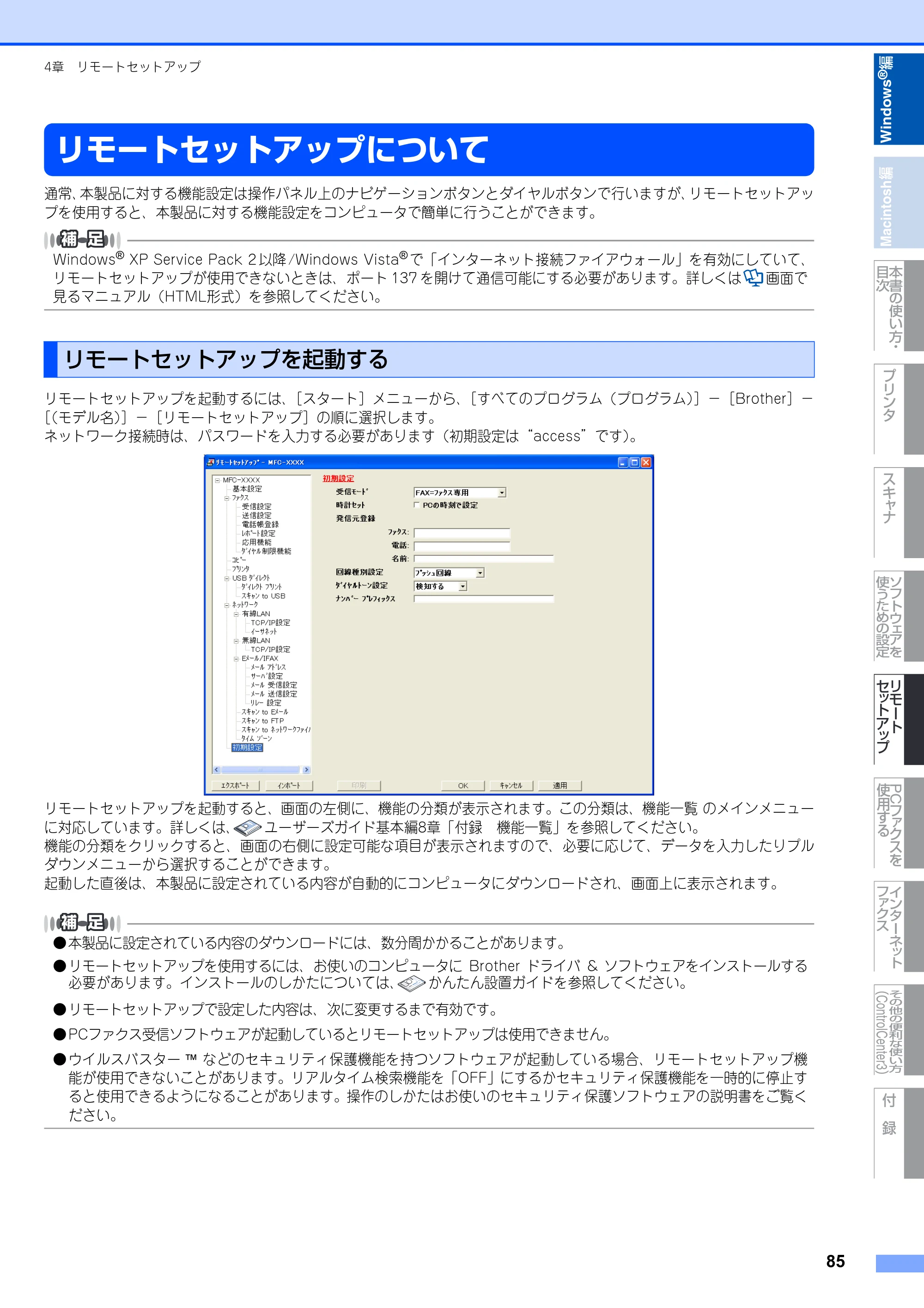Switch to the Windows編 side tab

899,99
